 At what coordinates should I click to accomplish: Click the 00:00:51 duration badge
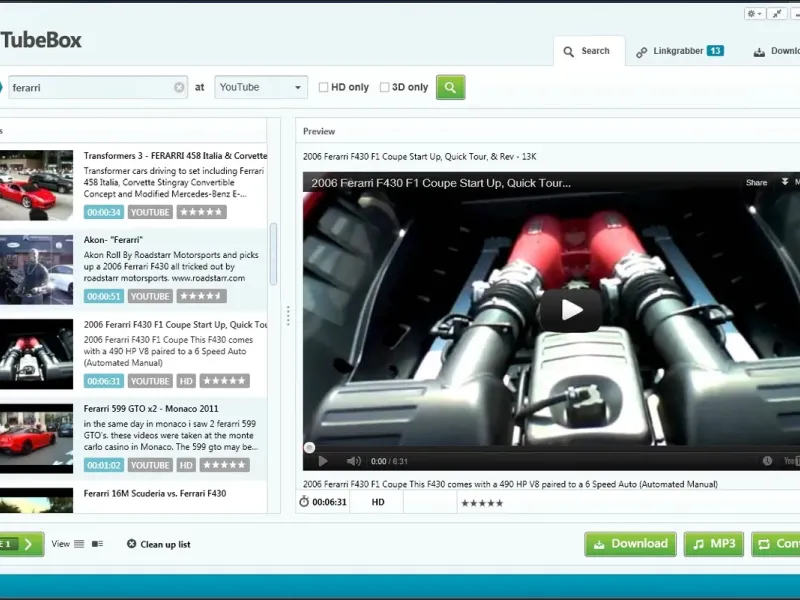click(x=104, y=296)
